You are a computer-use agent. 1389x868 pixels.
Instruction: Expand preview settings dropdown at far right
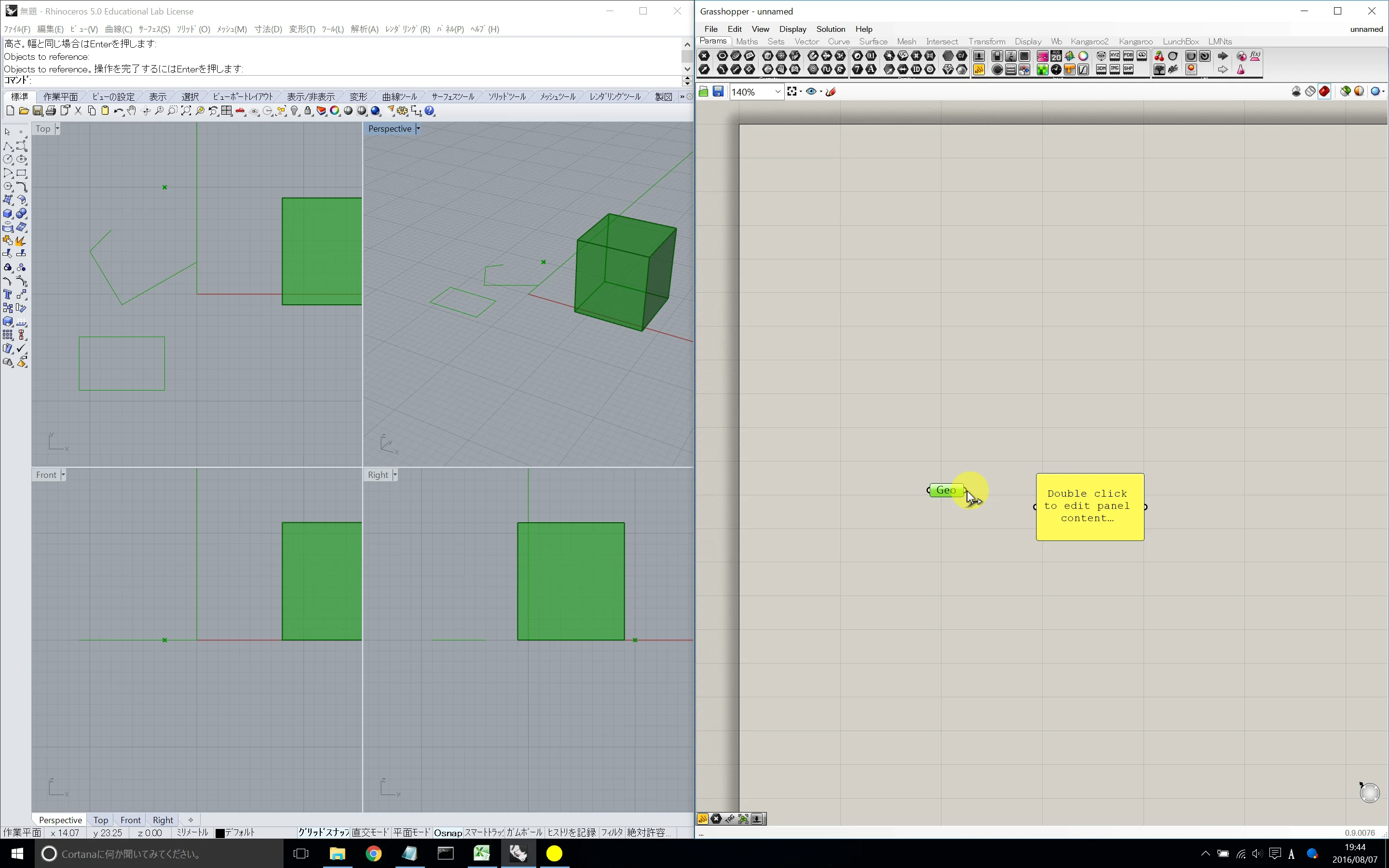[x=1384, y=91]
